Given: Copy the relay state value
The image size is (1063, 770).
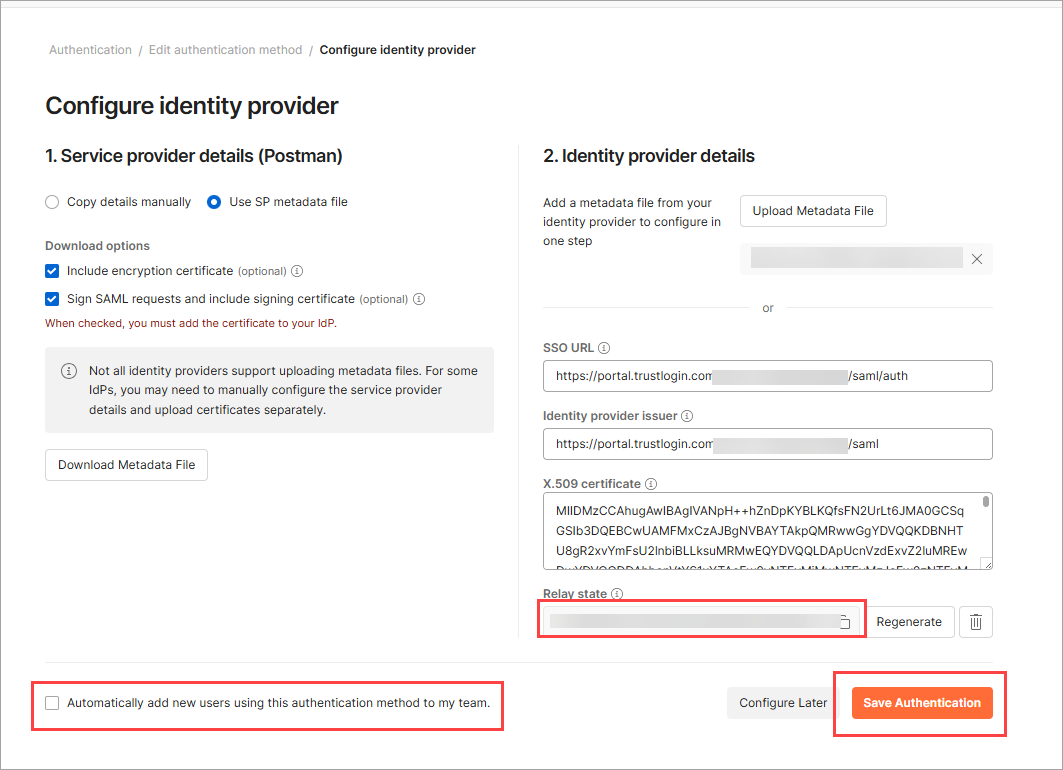Looking at the screenshot, I should pyautogui.click(x=845, y=622).
